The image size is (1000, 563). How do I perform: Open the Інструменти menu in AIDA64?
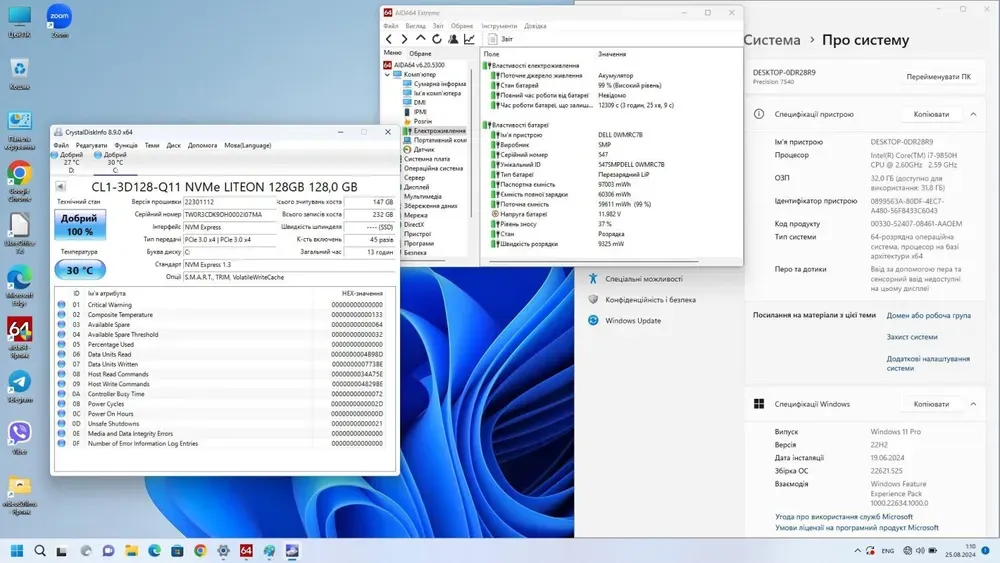(499, 26)
